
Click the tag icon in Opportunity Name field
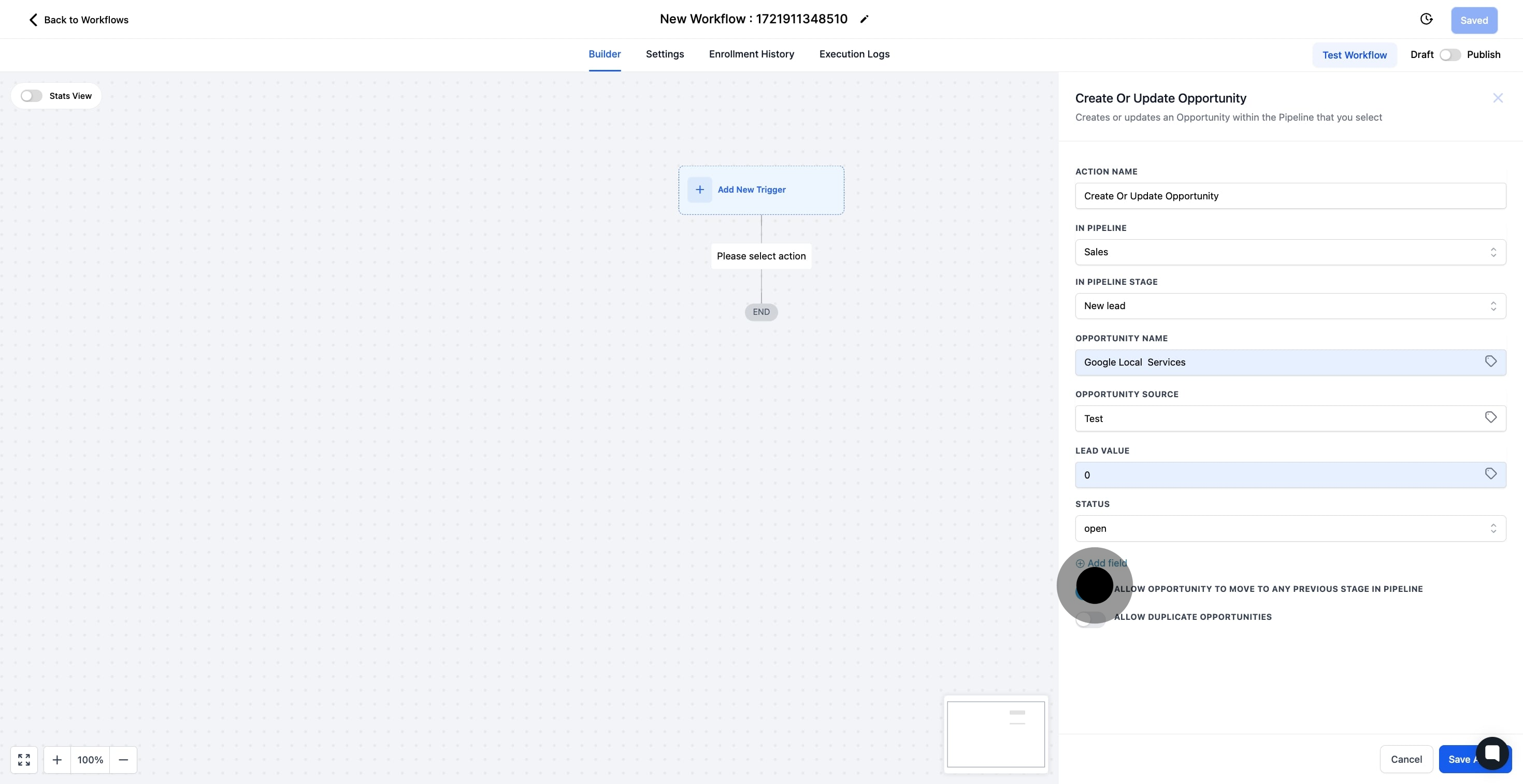[x=1490, y=361]
